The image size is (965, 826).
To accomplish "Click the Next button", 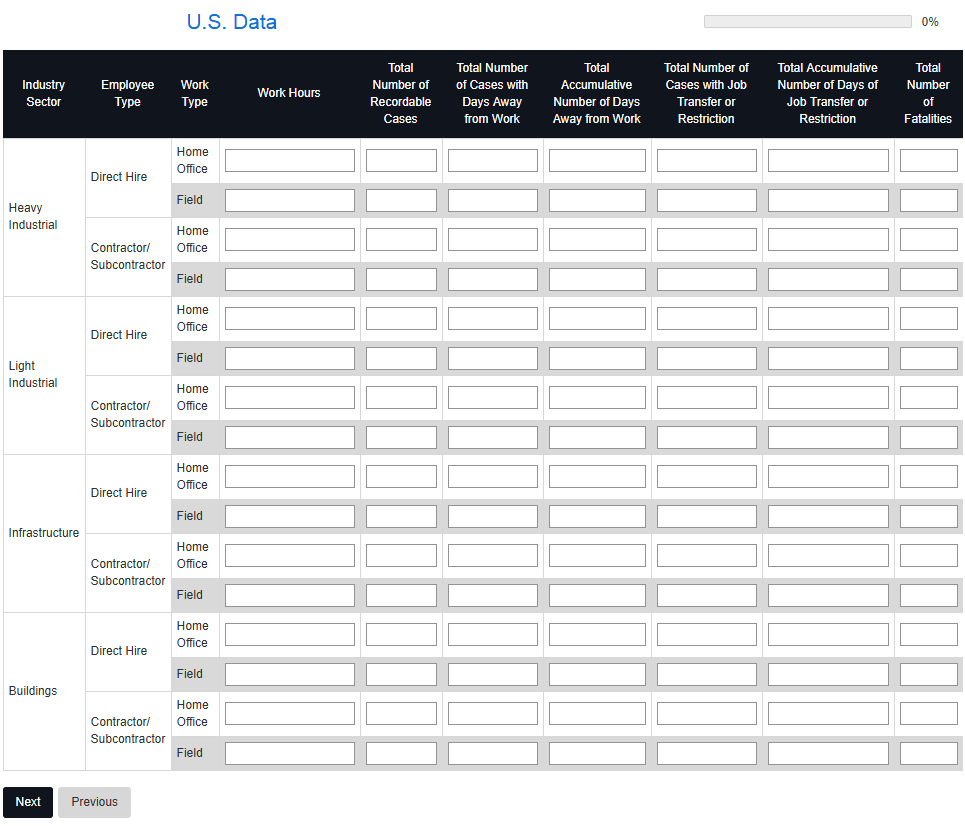I will [28, 802].
